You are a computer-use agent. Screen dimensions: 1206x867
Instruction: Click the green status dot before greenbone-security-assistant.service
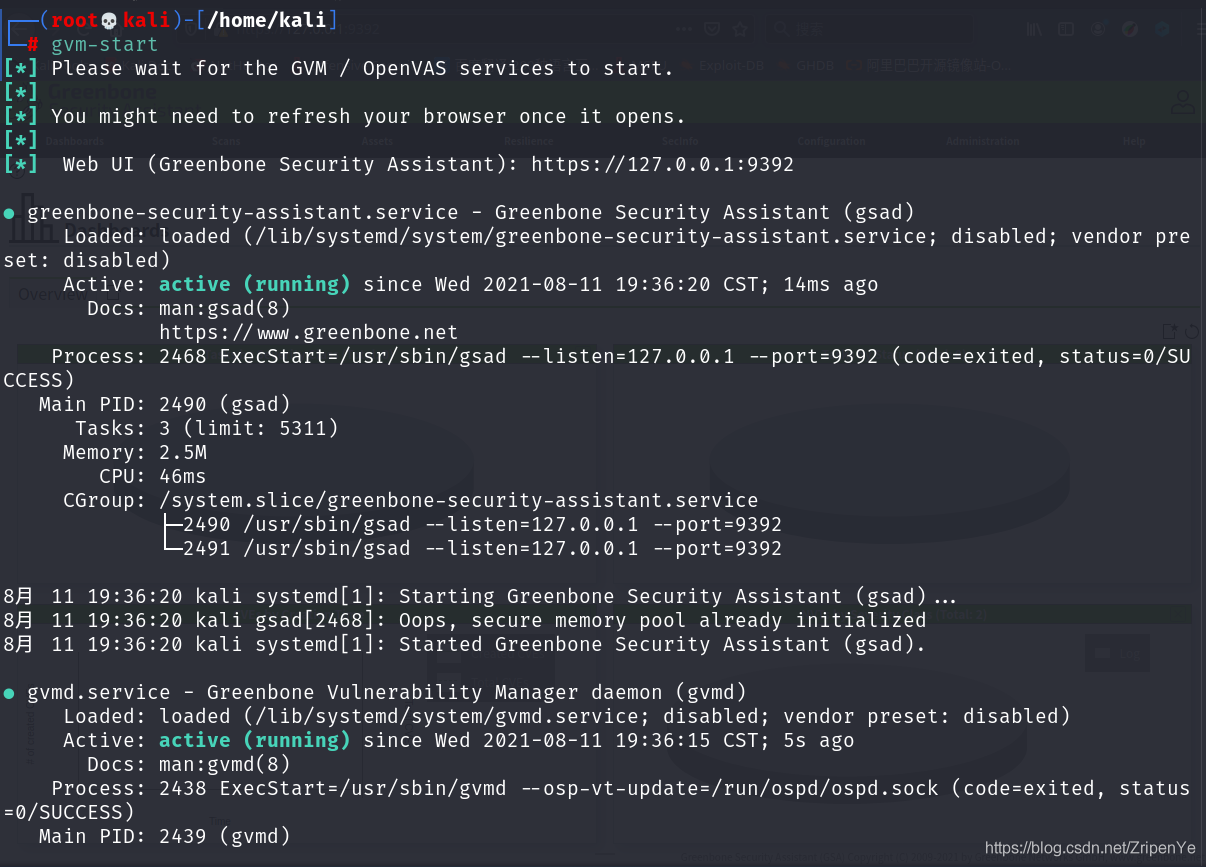(x=9, y=213)
